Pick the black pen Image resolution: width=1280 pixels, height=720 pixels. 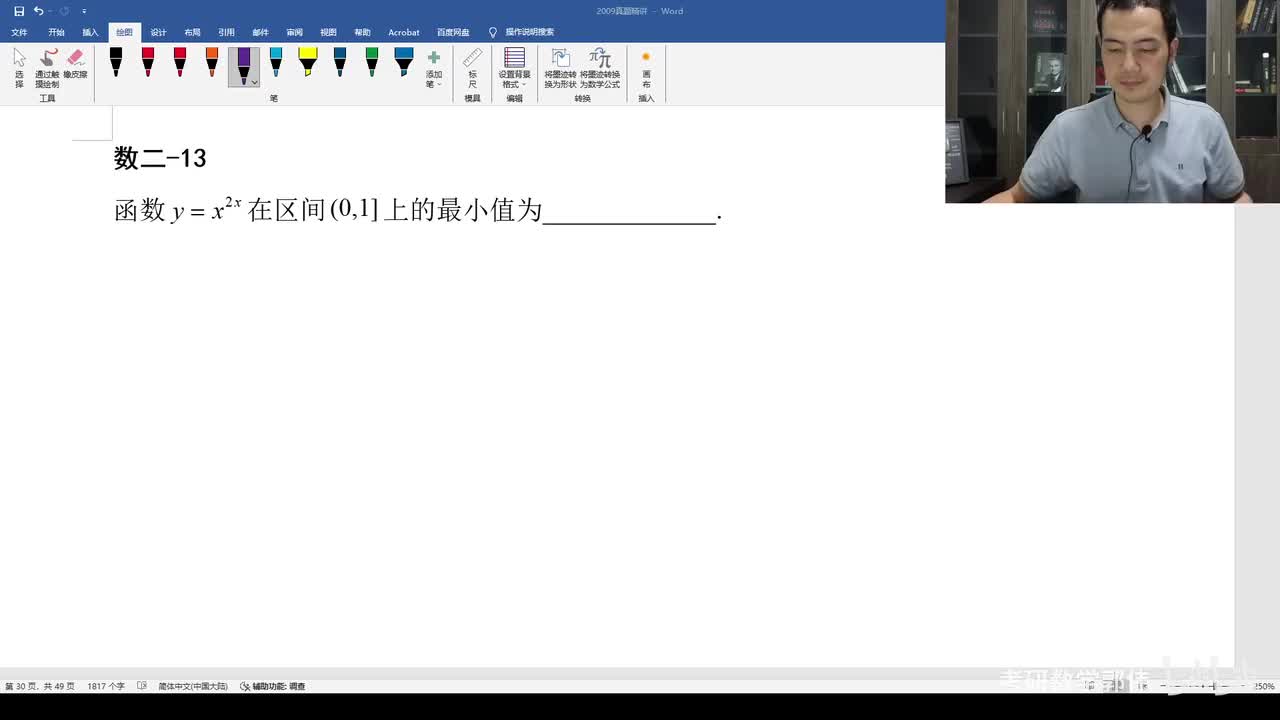(x=116, y=62)
